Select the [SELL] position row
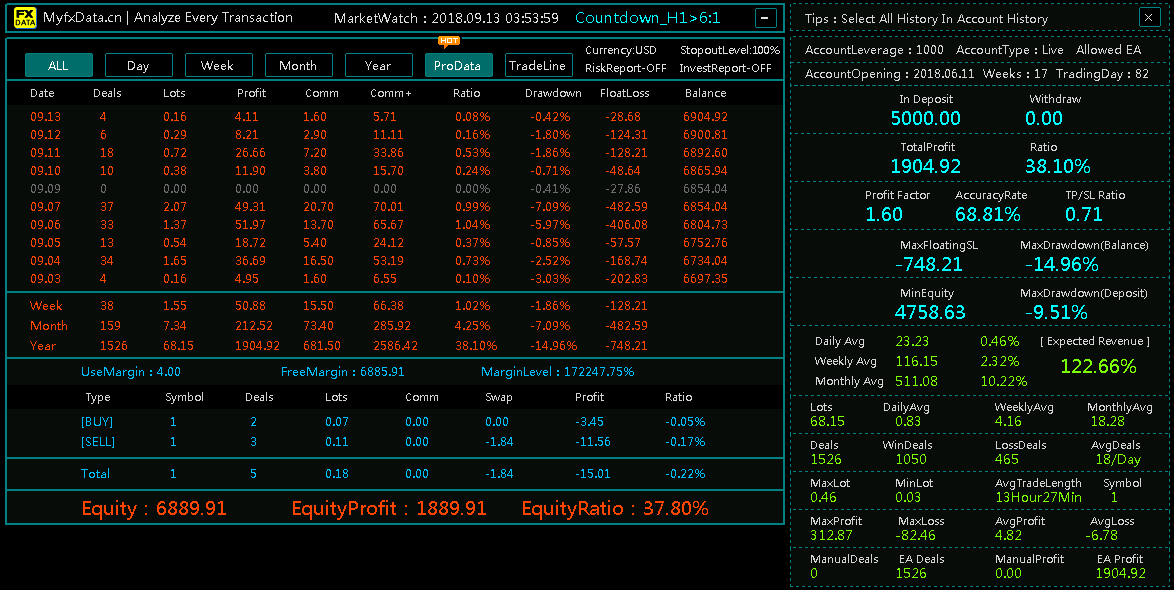 coord(395,442)
